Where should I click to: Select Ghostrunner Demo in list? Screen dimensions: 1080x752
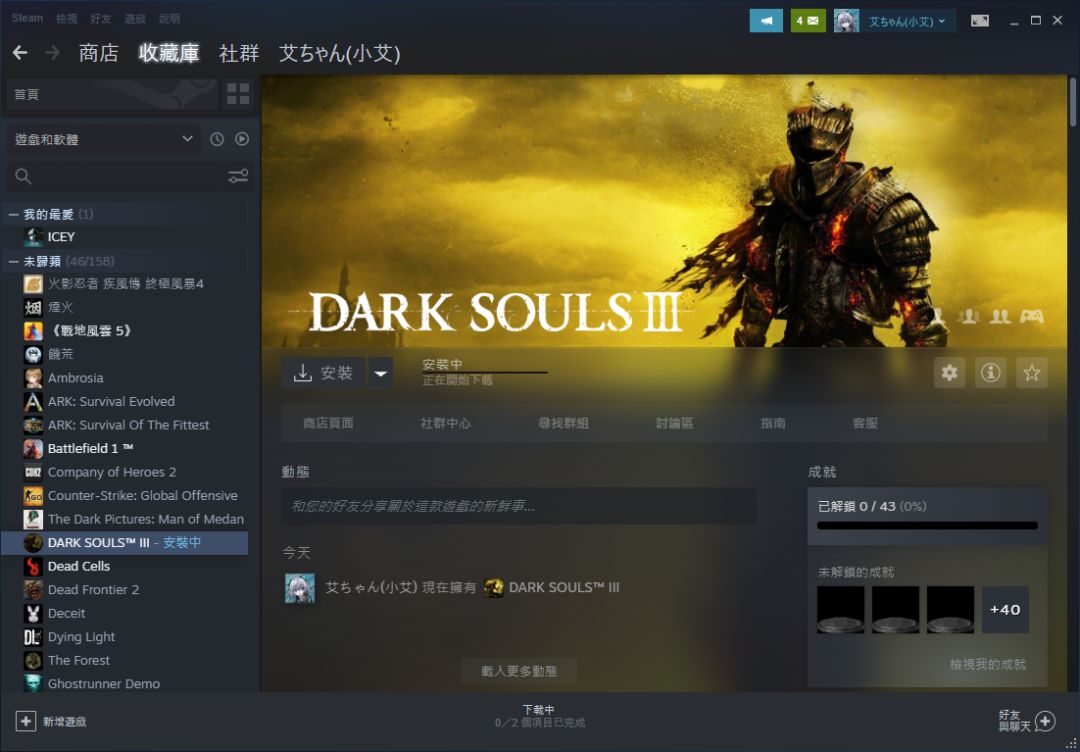click(x=125, y=684)
